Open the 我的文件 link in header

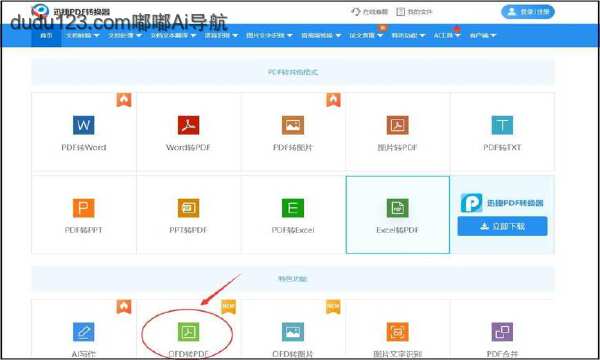tap(414, 12)
